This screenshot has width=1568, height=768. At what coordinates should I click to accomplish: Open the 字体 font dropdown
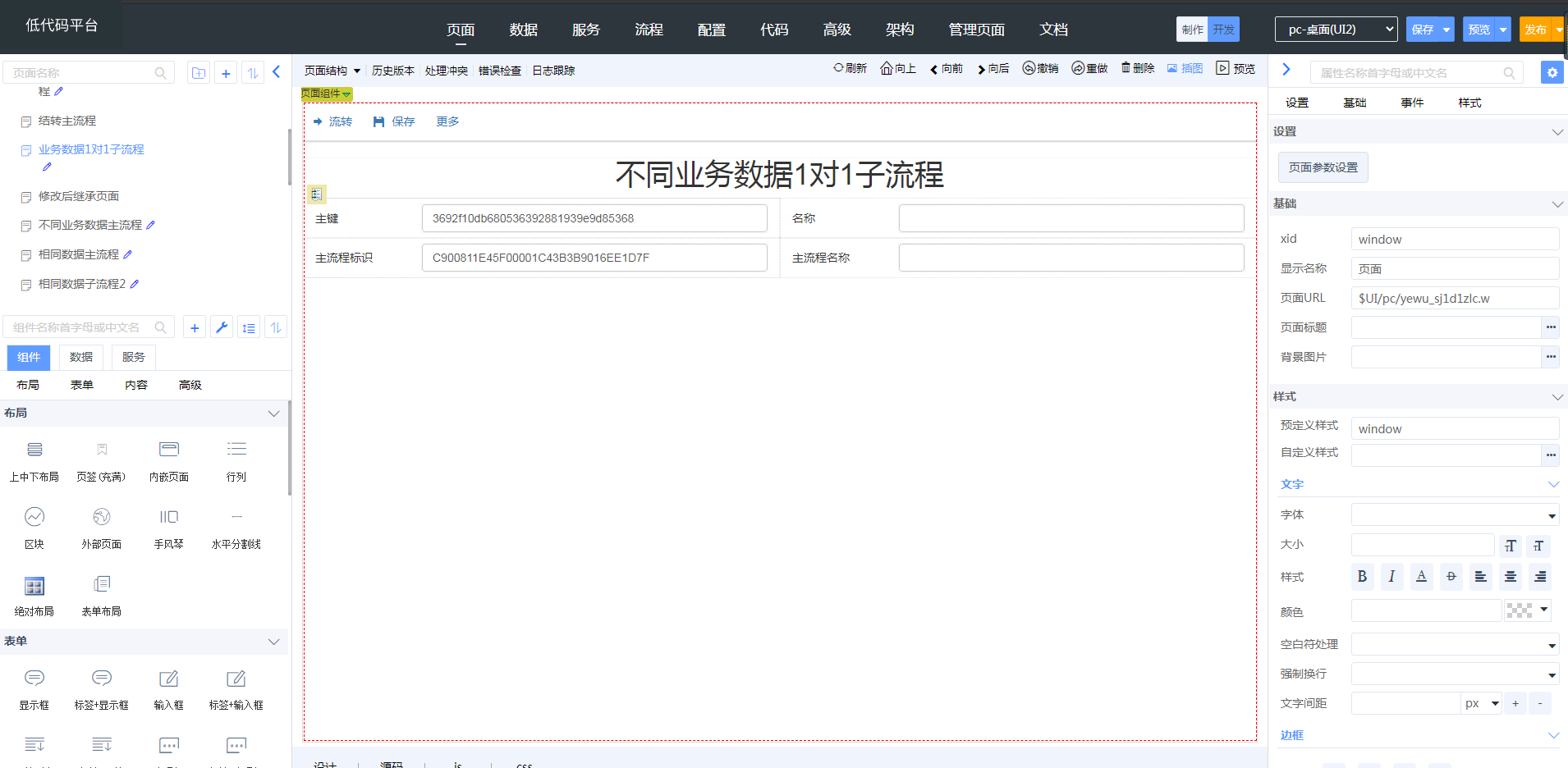(x=1455, y=515)
